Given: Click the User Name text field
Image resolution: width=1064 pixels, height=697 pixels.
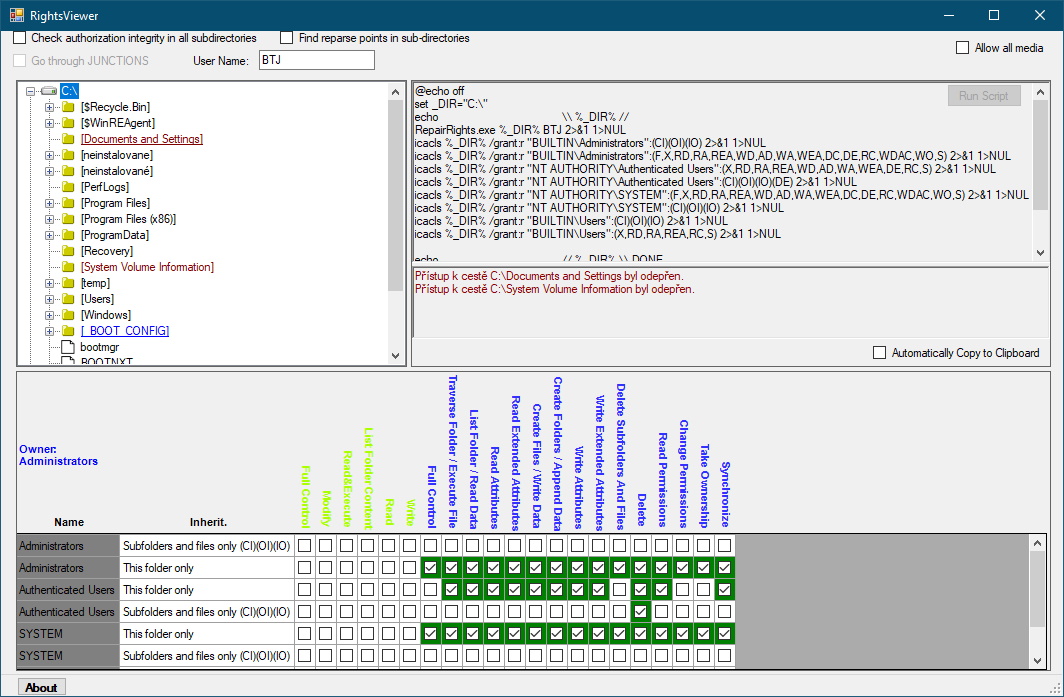Looking at the screenshot, I should click(x=315, y=61).
